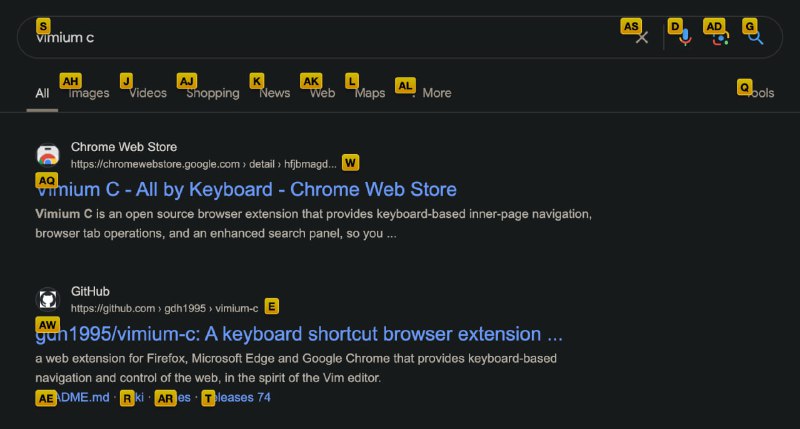Clear the search box with the X icon

click(x=642, y=37)
